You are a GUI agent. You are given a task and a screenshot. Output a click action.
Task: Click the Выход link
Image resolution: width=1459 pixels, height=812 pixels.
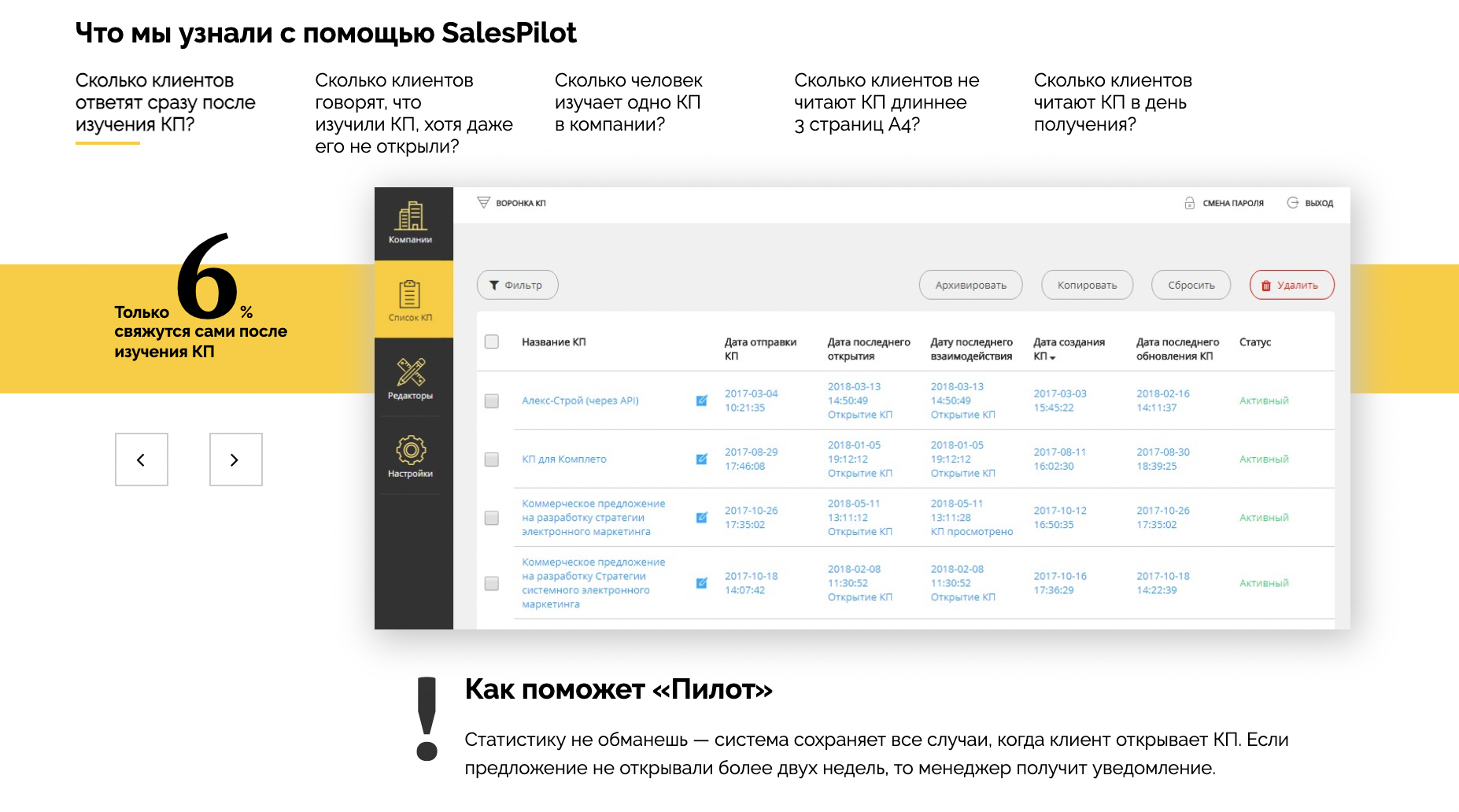coord(1319,203)
